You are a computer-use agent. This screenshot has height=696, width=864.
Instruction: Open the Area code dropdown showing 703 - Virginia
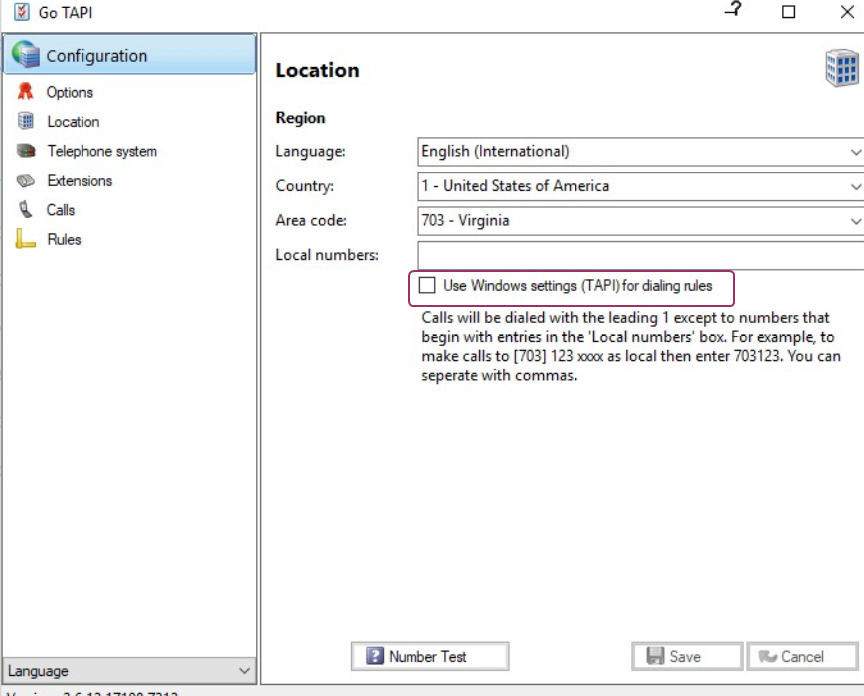click(640, 221)
